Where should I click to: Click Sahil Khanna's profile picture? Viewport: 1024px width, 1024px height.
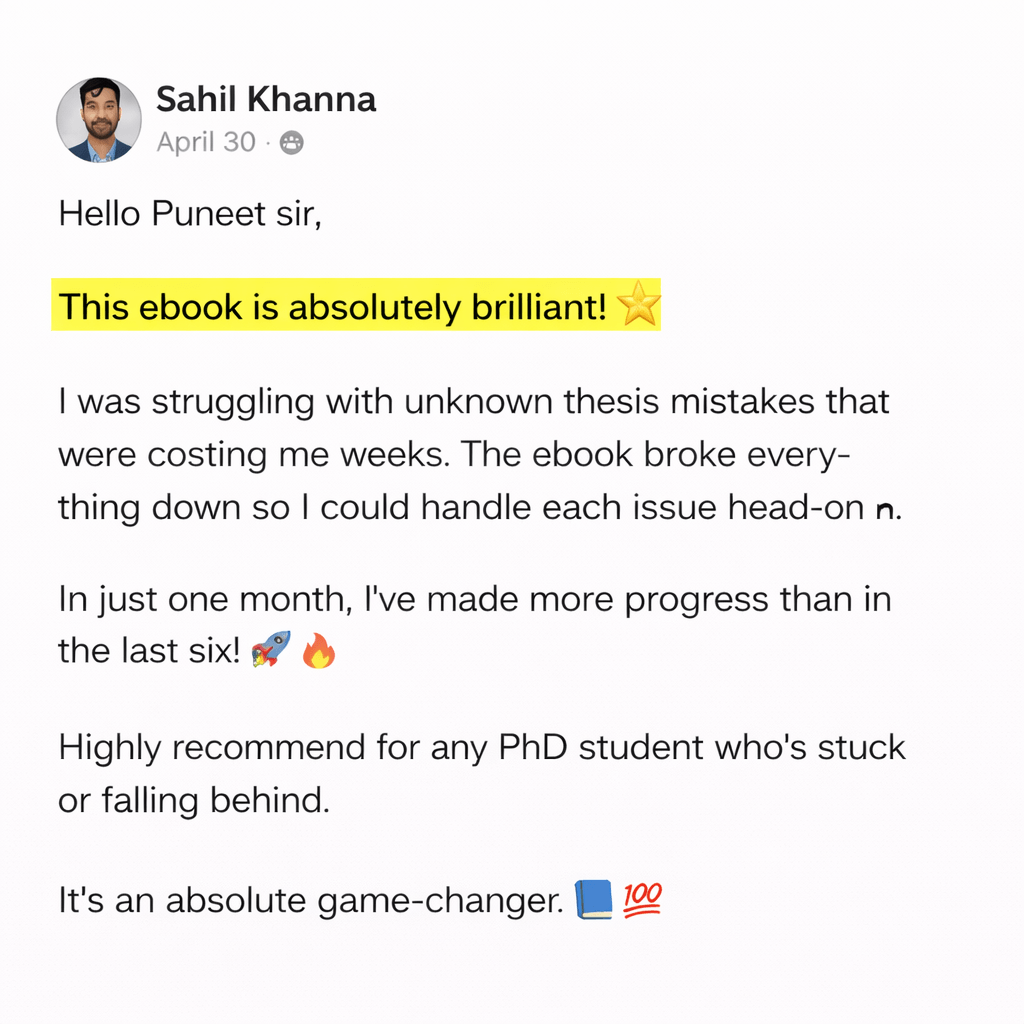tap(99, 119)
